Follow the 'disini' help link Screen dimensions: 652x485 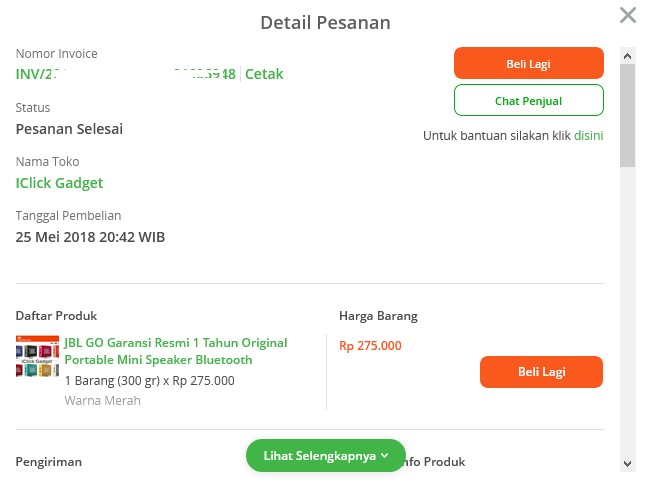(x=588, y=136)
